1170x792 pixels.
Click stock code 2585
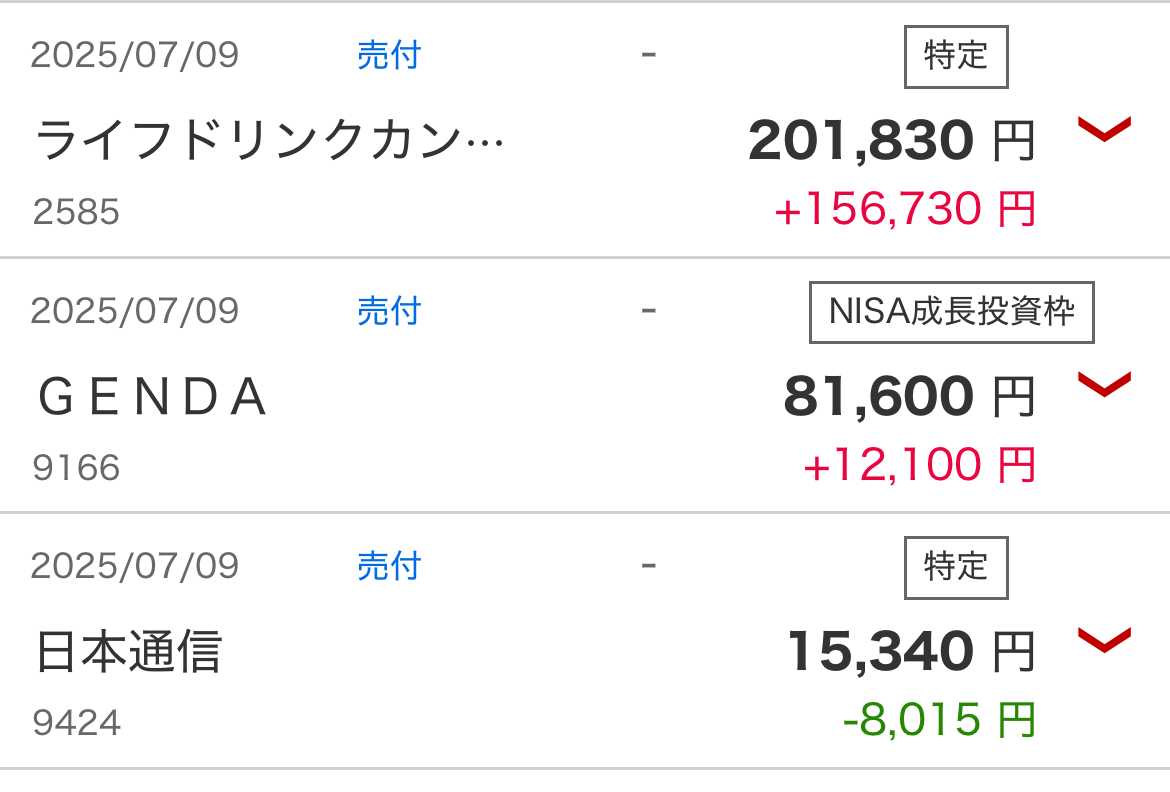point(76,212)
